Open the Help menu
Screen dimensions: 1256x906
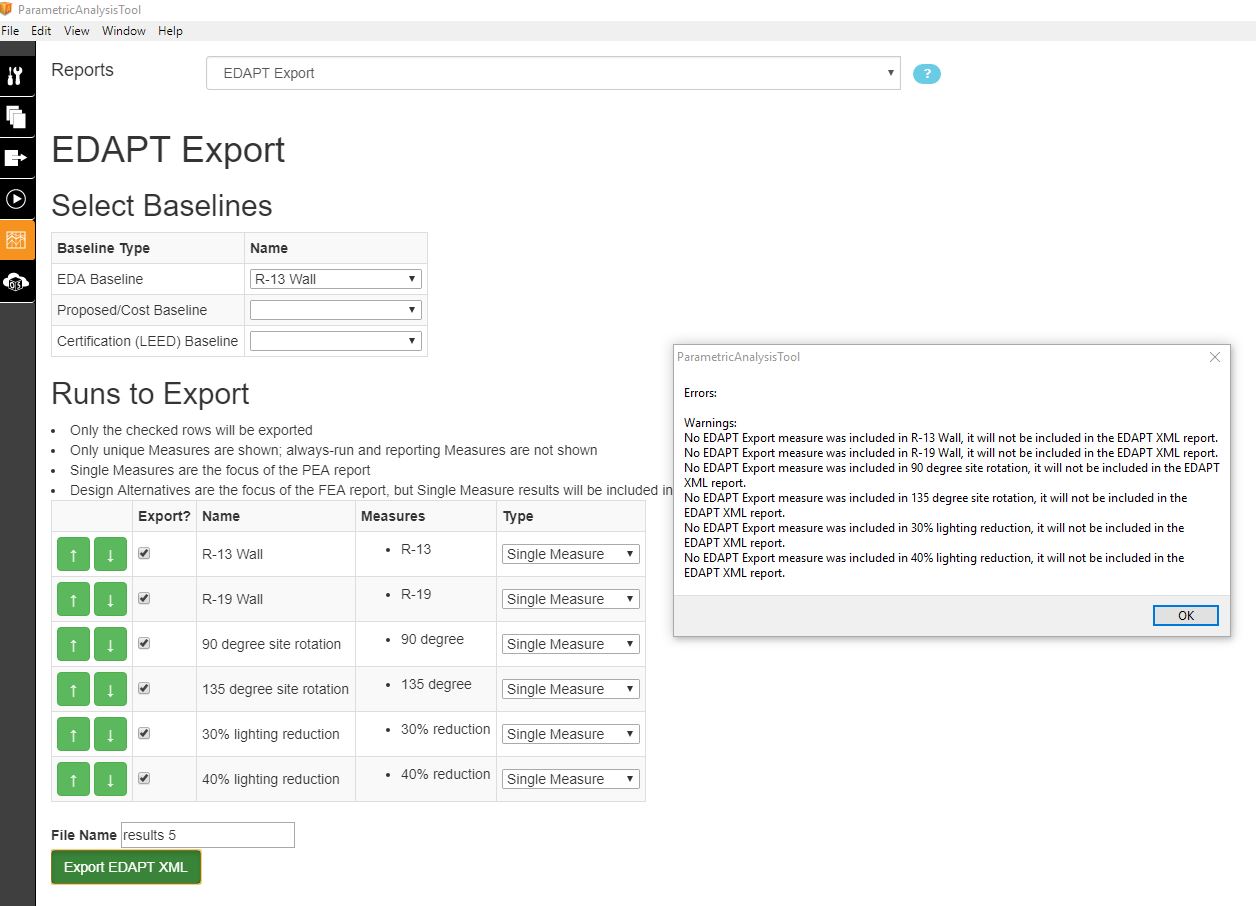(171, 31)
